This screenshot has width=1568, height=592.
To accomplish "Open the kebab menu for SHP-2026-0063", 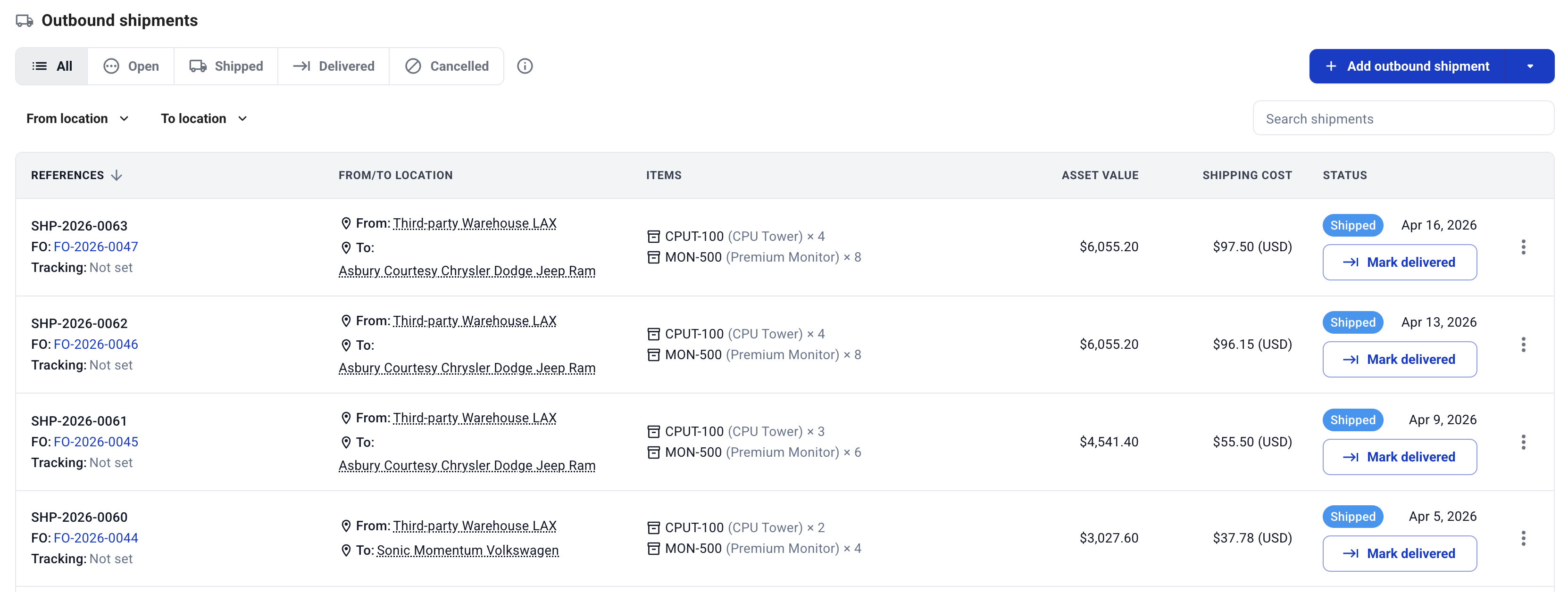I will (1523, 247).
